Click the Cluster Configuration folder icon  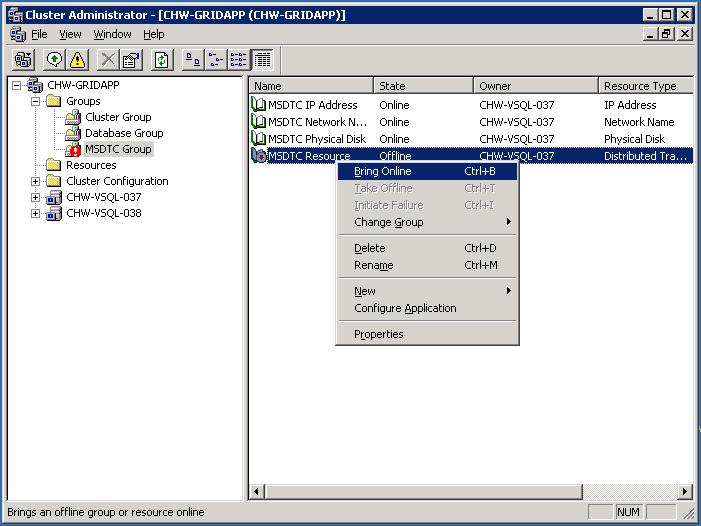54,181
